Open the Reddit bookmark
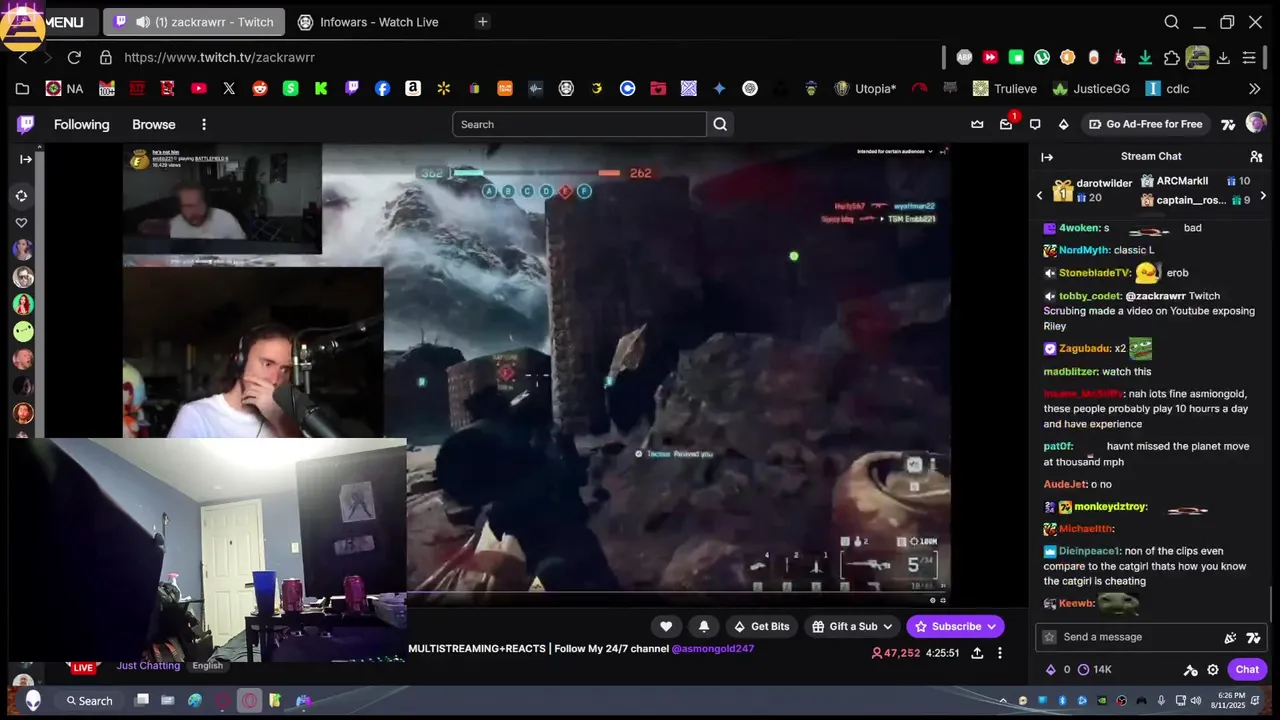 260,88
